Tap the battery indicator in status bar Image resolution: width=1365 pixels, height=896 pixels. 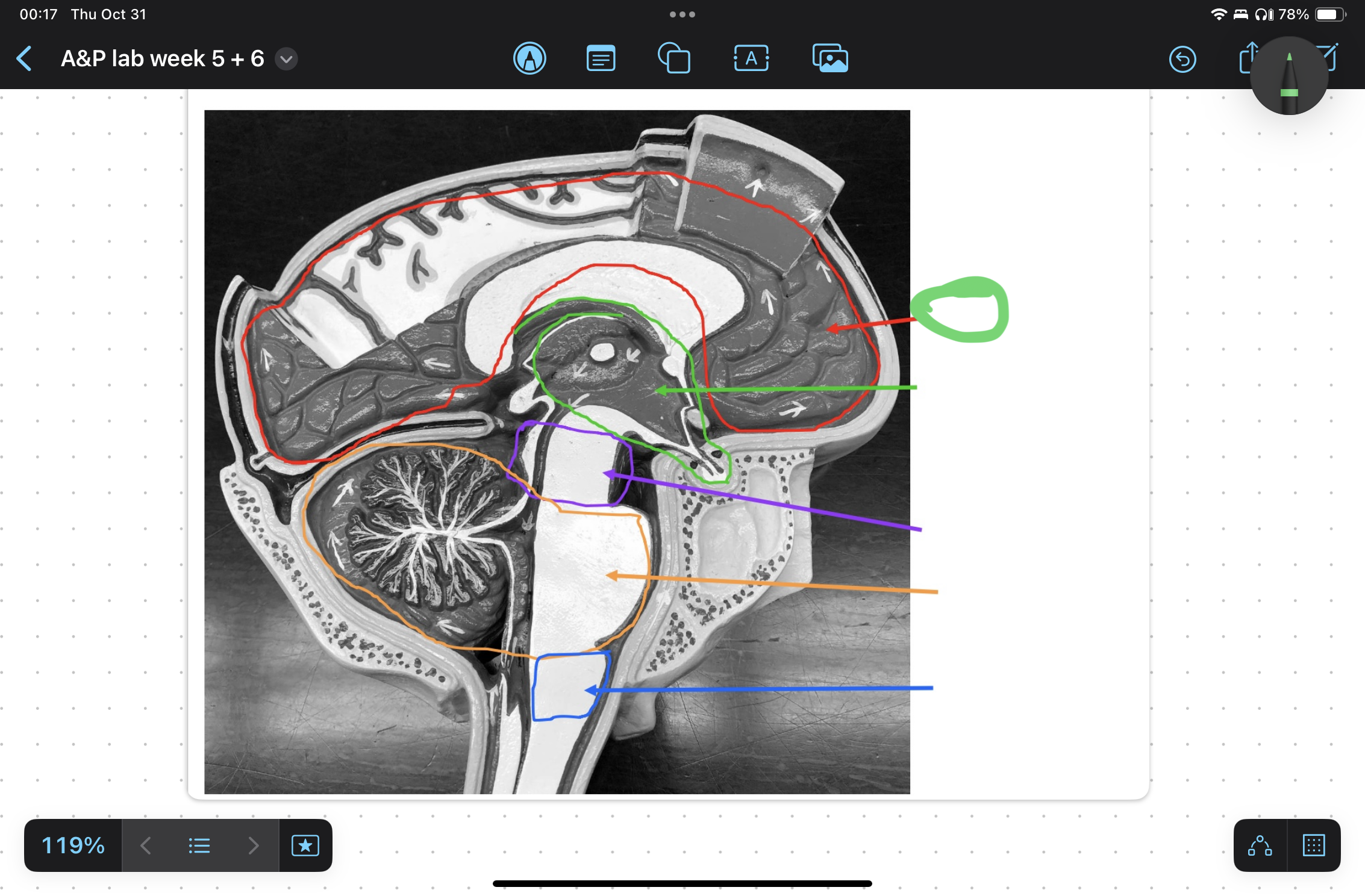(x=1330, y=14)
